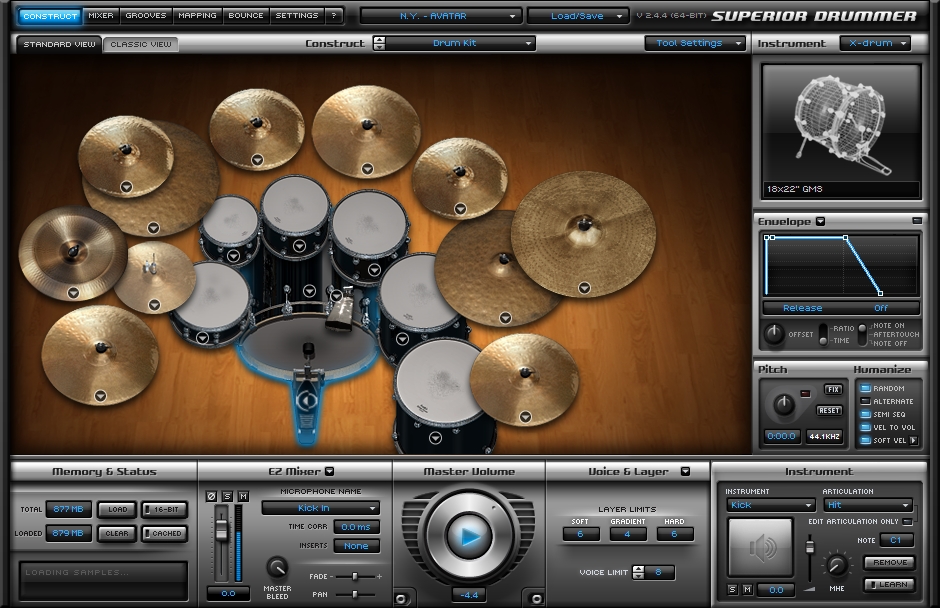Toggle the Envelope on/off indicator
Screen dimensions: 940x608
click(917, 221)
